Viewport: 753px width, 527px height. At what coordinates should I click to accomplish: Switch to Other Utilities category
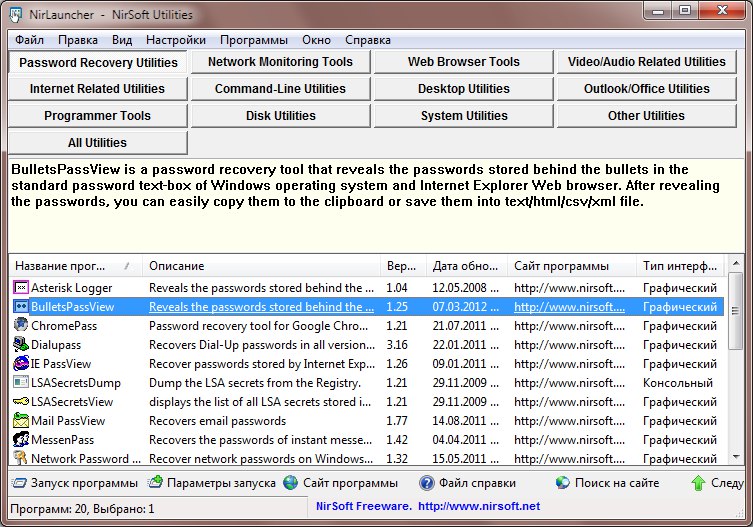pos(646,116)
